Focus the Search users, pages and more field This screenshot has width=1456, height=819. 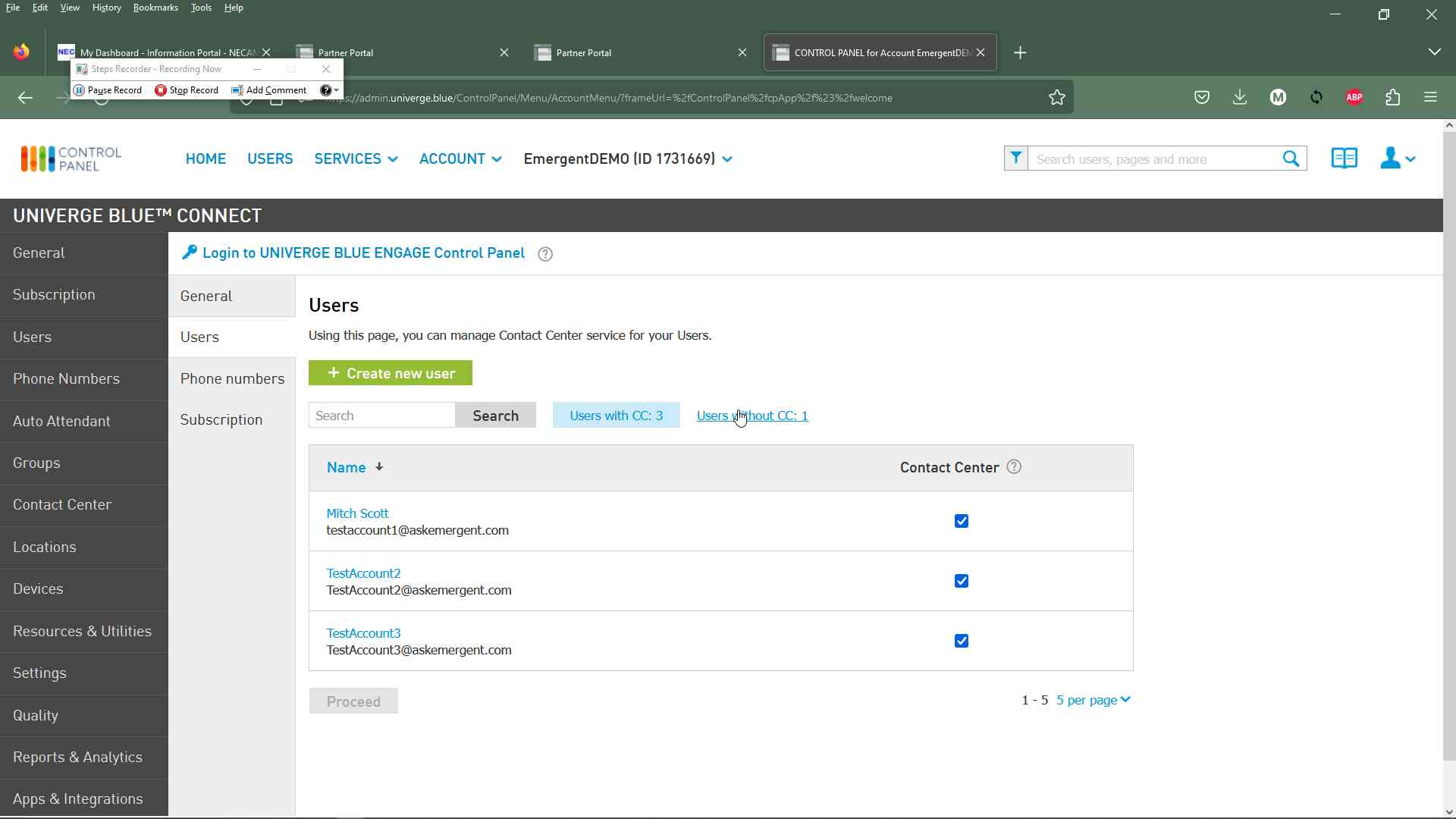pyautogui.click(x=1153, y=158)
